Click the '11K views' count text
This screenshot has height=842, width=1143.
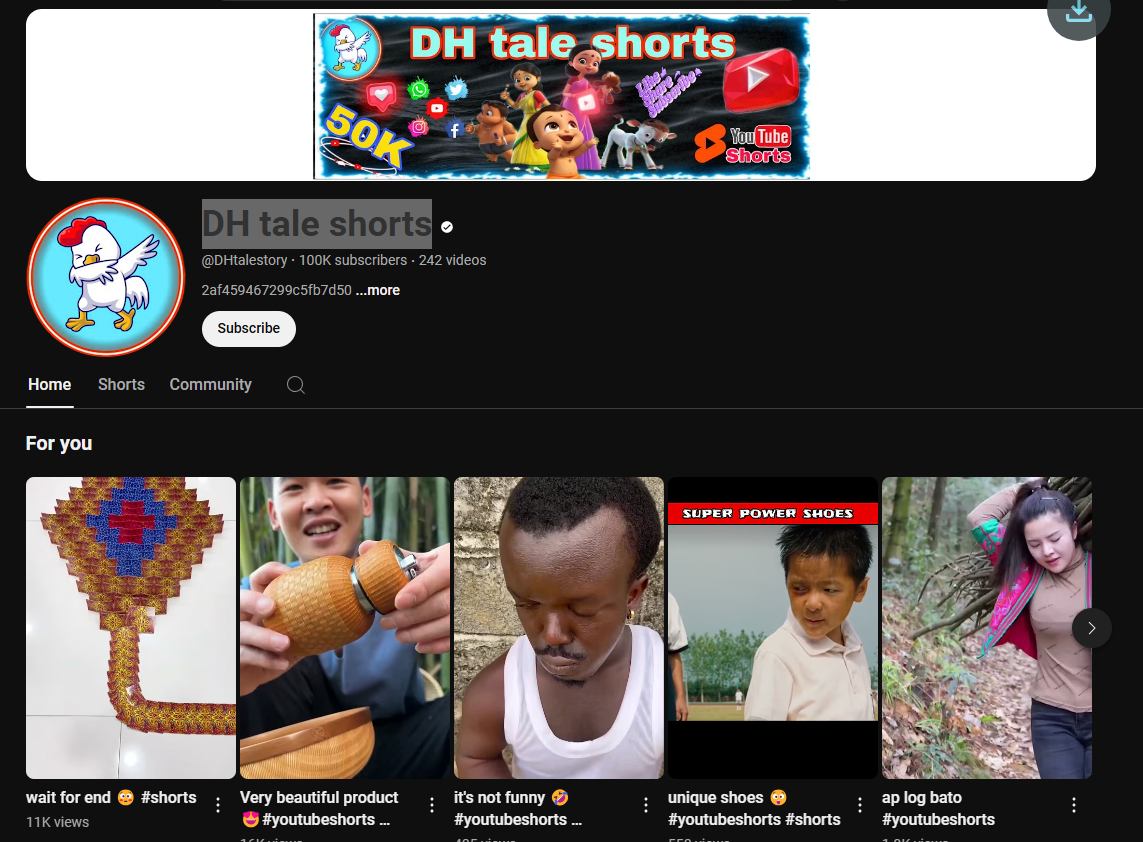coord(58,822)
